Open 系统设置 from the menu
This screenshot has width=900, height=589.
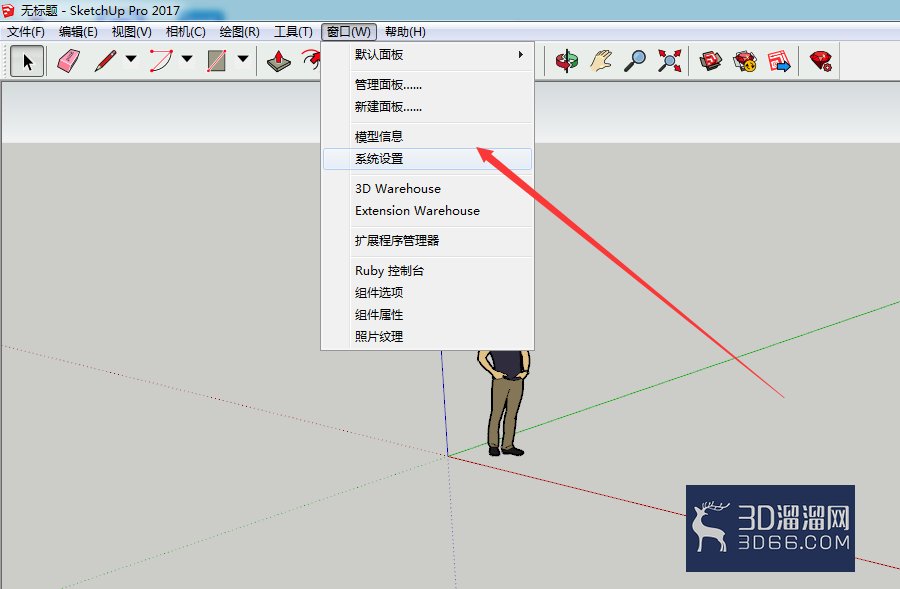[x=428, y=159]
